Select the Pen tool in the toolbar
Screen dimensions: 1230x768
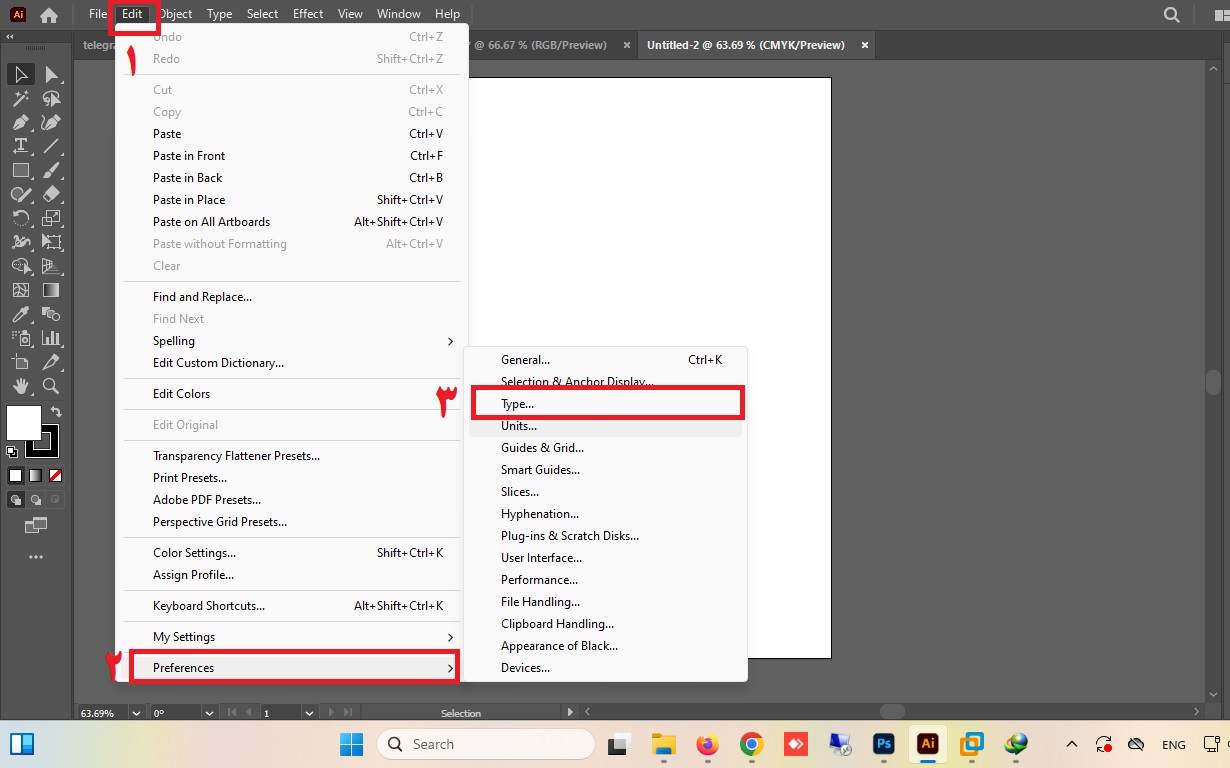[20, 123]
